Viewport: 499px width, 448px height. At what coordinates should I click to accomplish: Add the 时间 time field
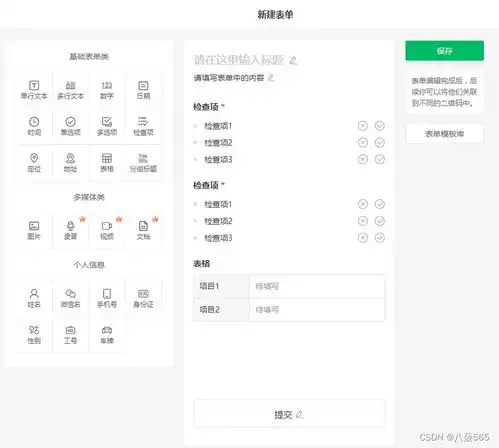(x=34, y=126)
